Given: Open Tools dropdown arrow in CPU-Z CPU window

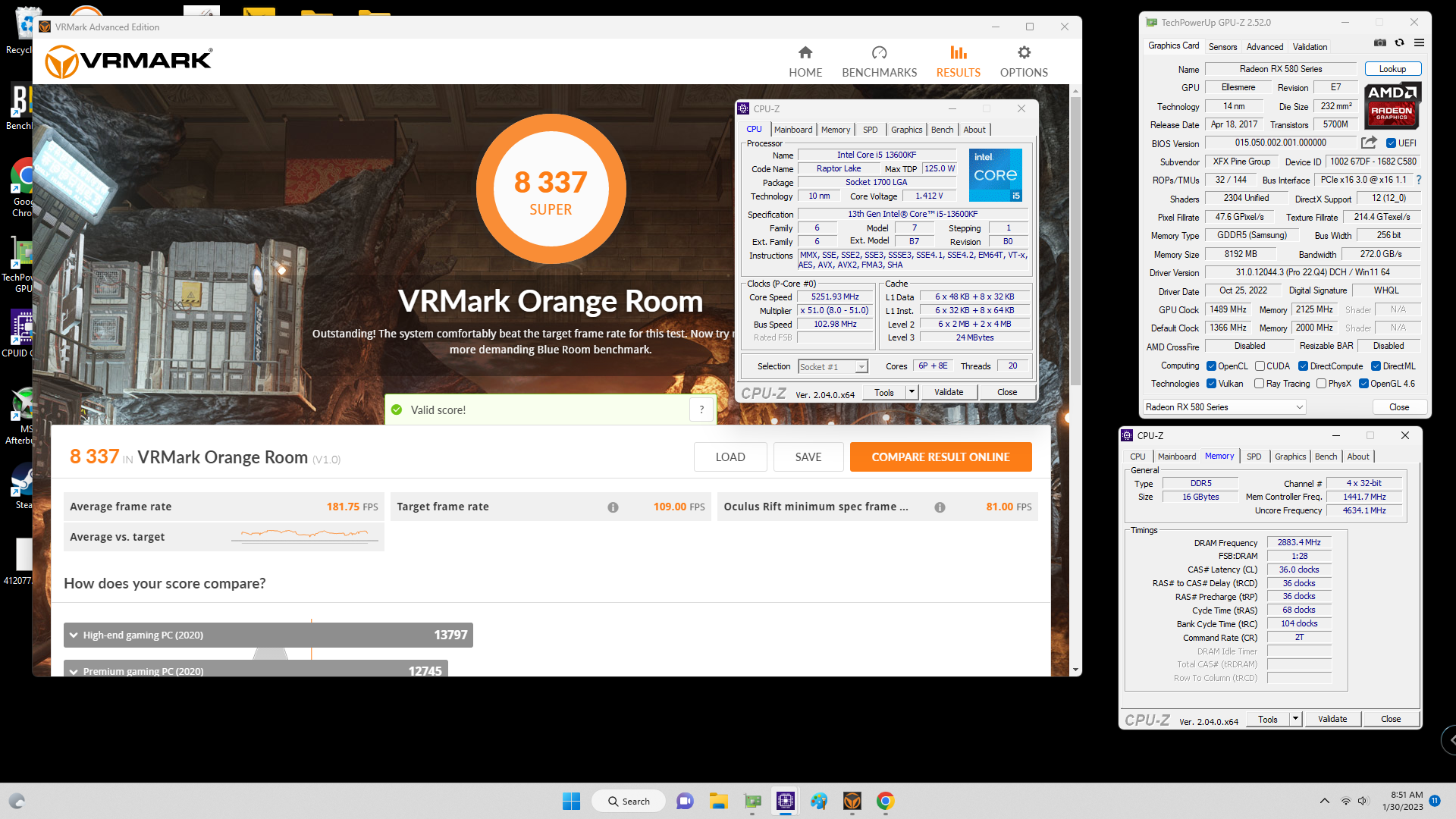Looking at the screenshot, I should 912,392.
